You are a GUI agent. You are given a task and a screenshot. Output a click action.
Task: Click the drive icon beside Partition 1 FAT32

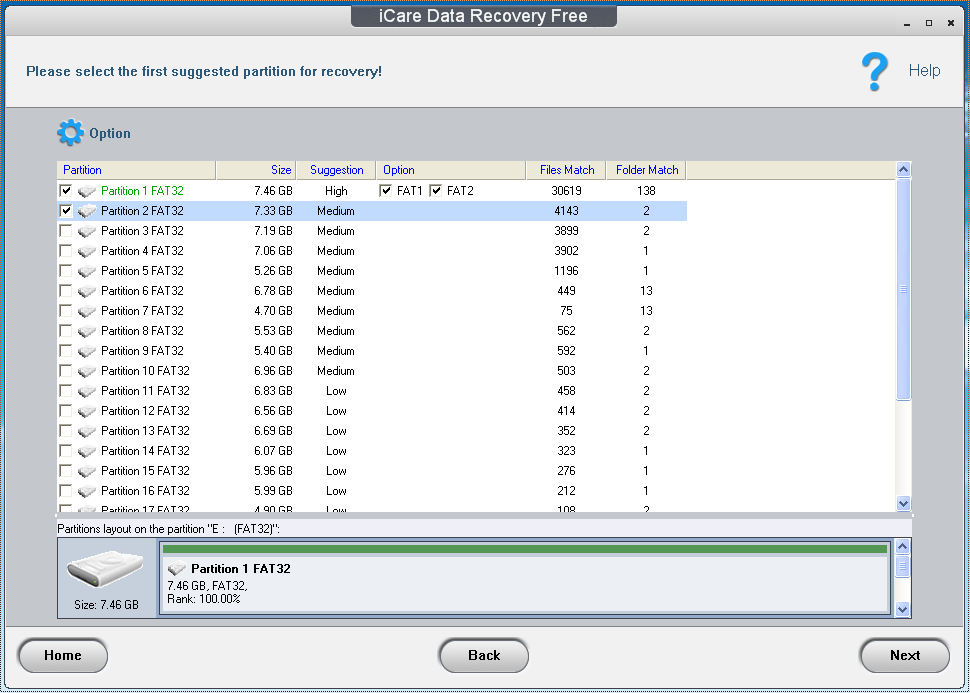(x=86, y=191)
